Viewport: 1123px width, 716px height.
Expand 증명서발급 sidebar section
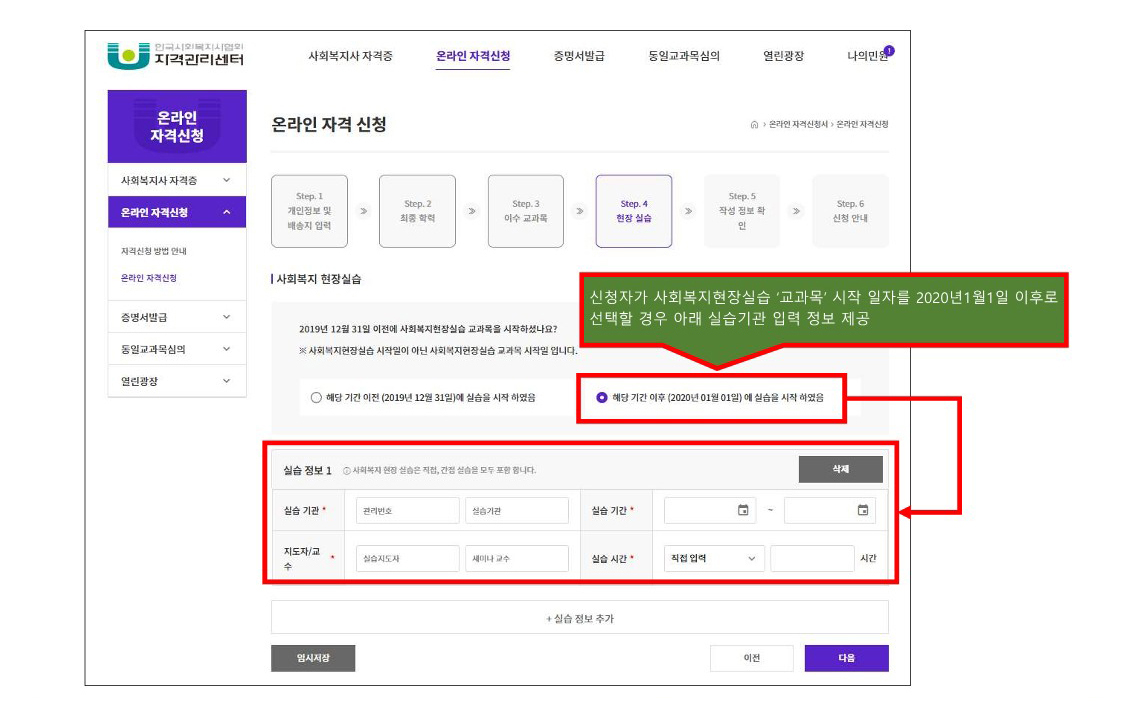tap(177, 317)
